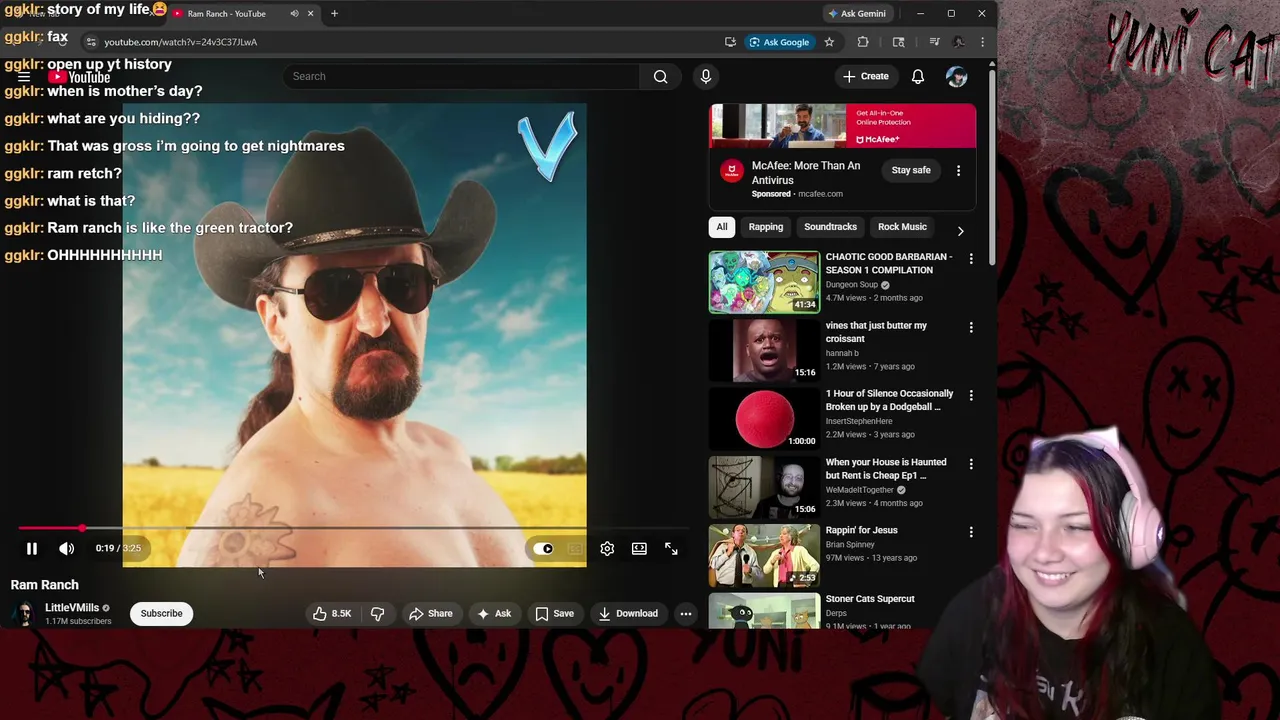Click the Ask button below the video
Viewport: 1280px width, 720px height.
click(x=494, y=613)
